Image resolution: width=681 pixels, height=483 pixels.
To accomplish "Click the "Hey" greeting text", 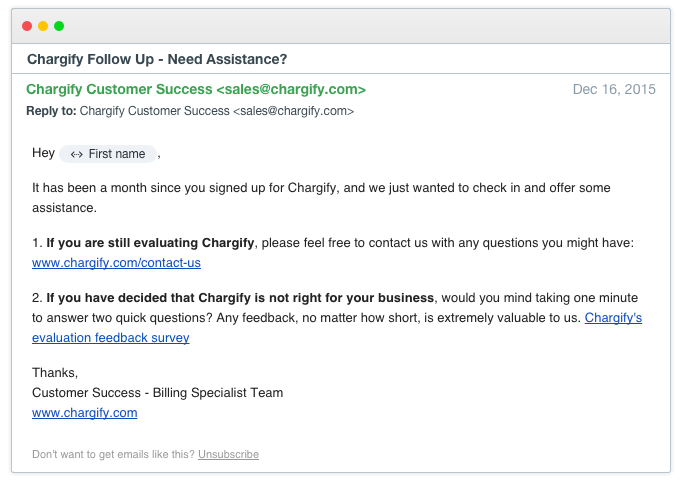I will click(43, 153).
